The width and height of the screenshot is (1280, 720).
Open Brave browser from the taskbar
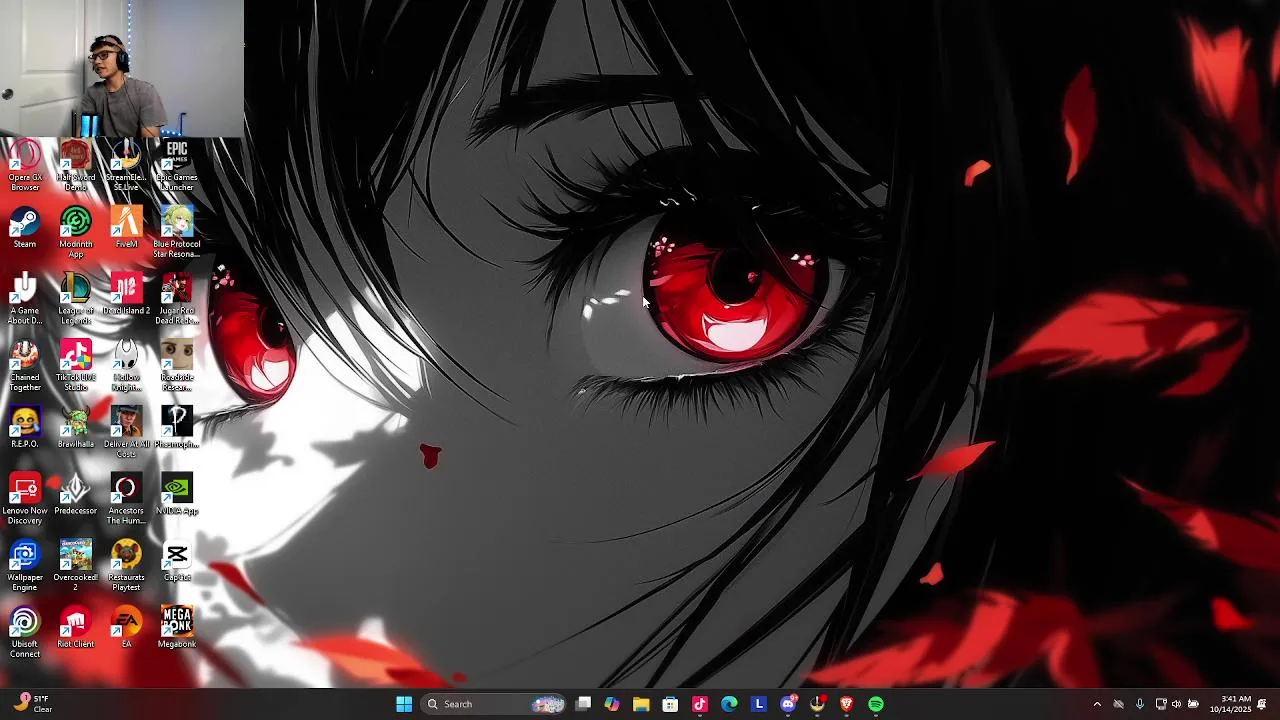[x=847, y=704]
